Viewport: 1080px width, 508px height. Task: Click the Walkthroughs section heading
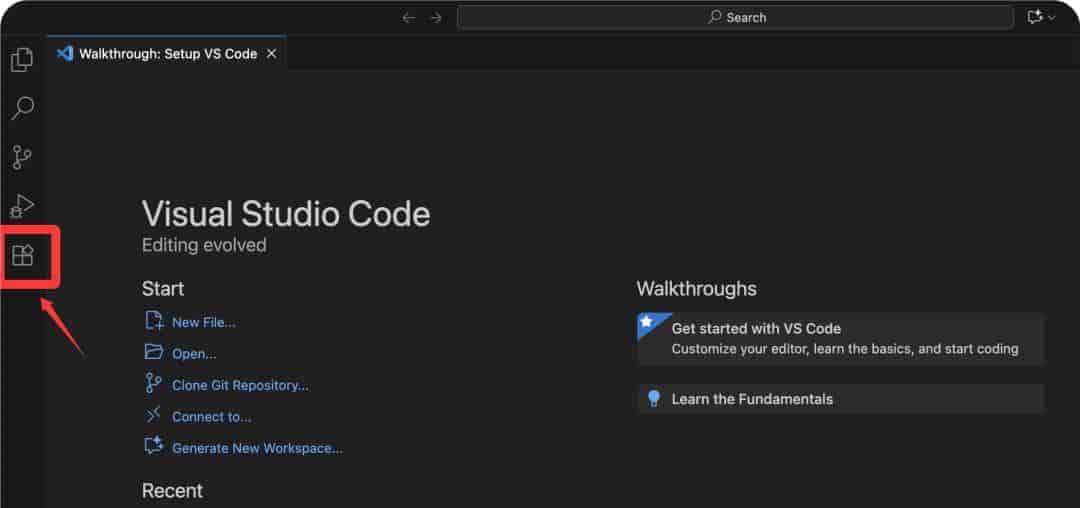pos(696,289)
